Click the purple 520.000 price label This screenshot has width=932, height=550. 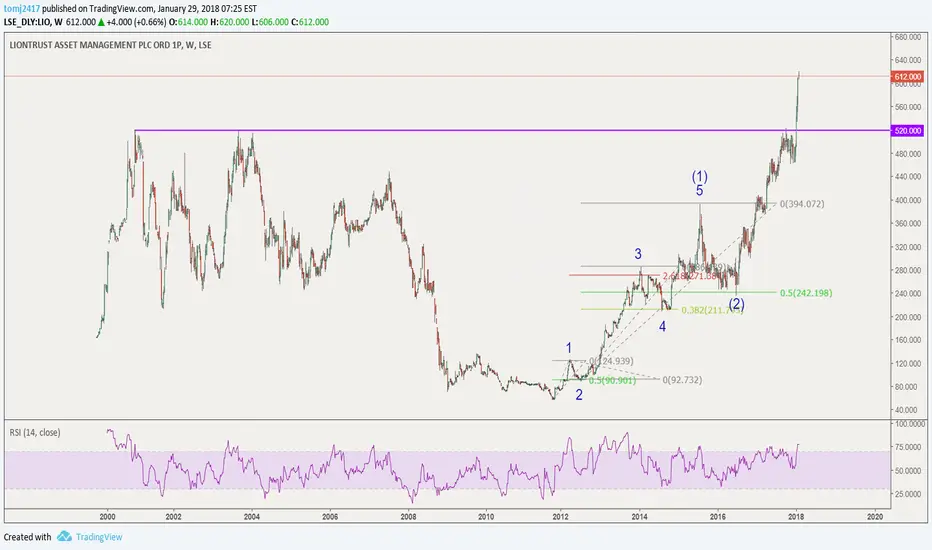[908, 130]
